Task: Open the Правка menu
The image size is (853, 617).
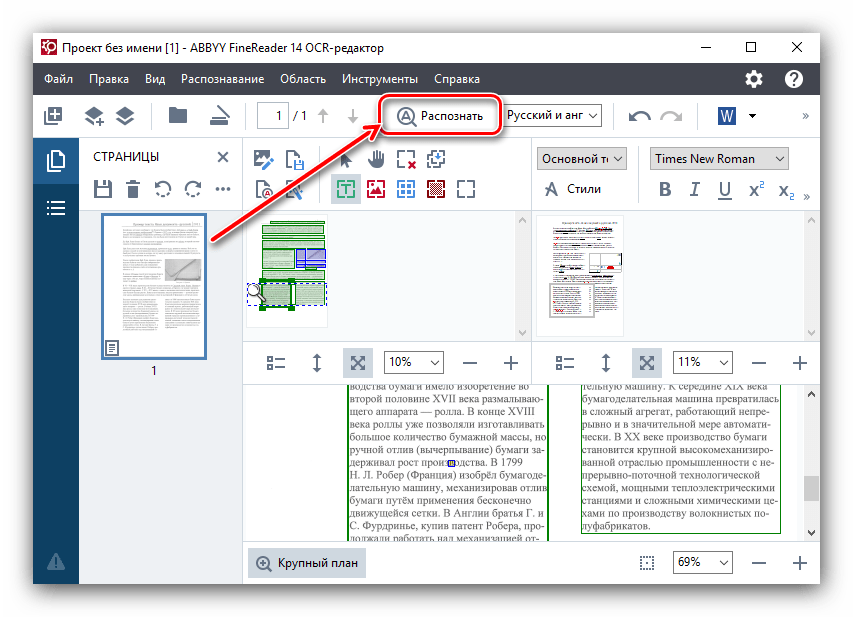Action: pyautogui.click(x=109, y=79)
